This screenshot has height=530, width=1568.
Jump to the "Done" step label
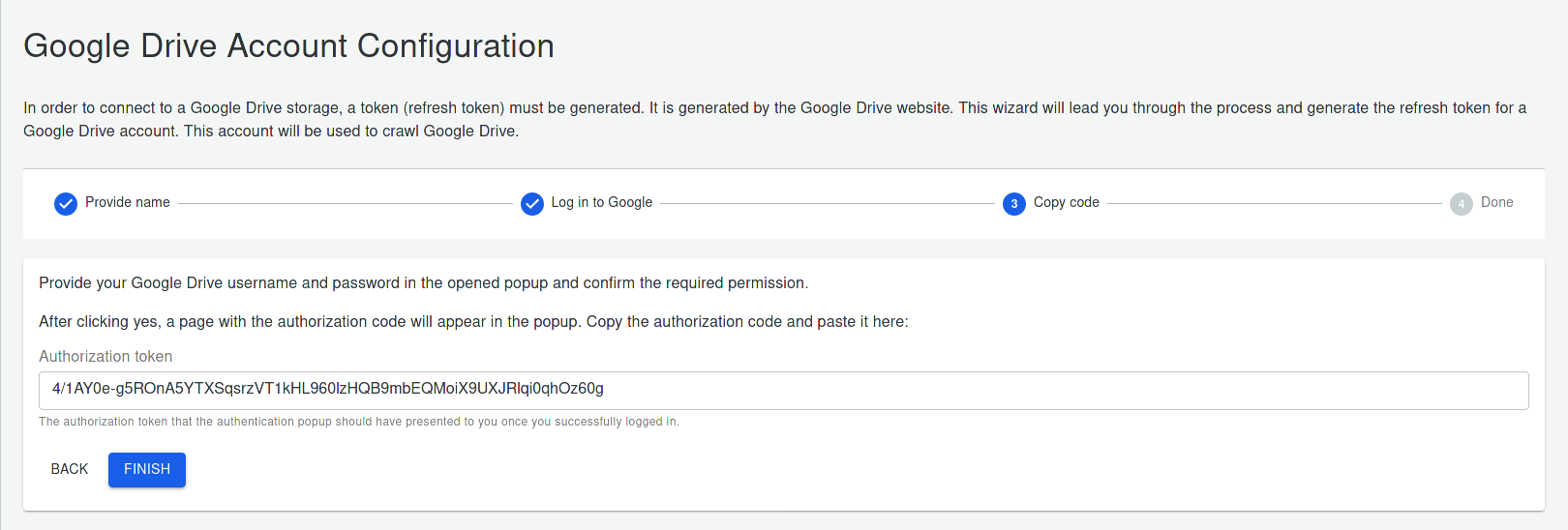(x=1497, y=202)
